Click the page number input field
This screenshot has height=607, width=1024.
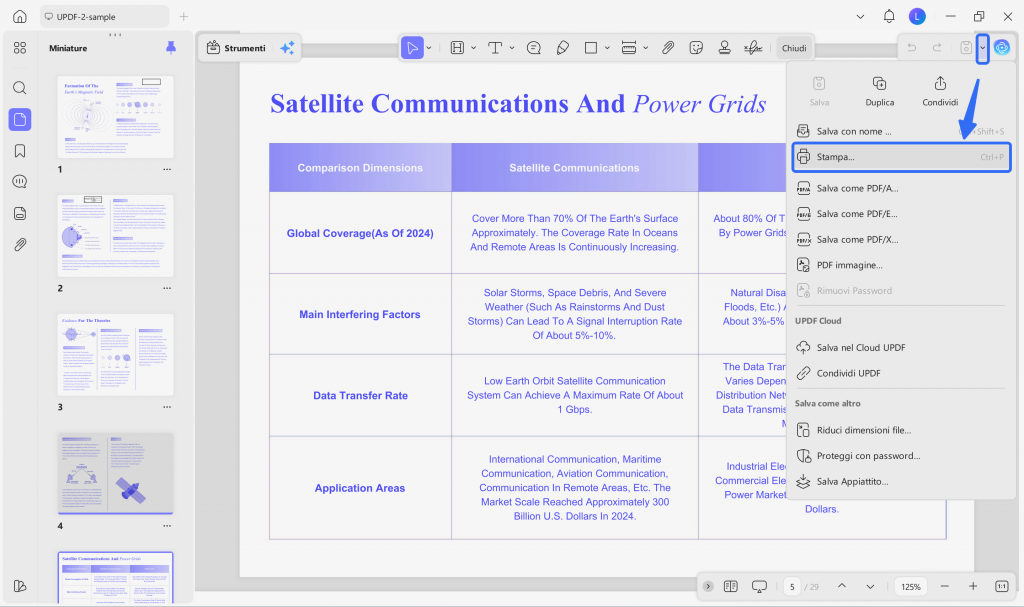pos(792,587)
